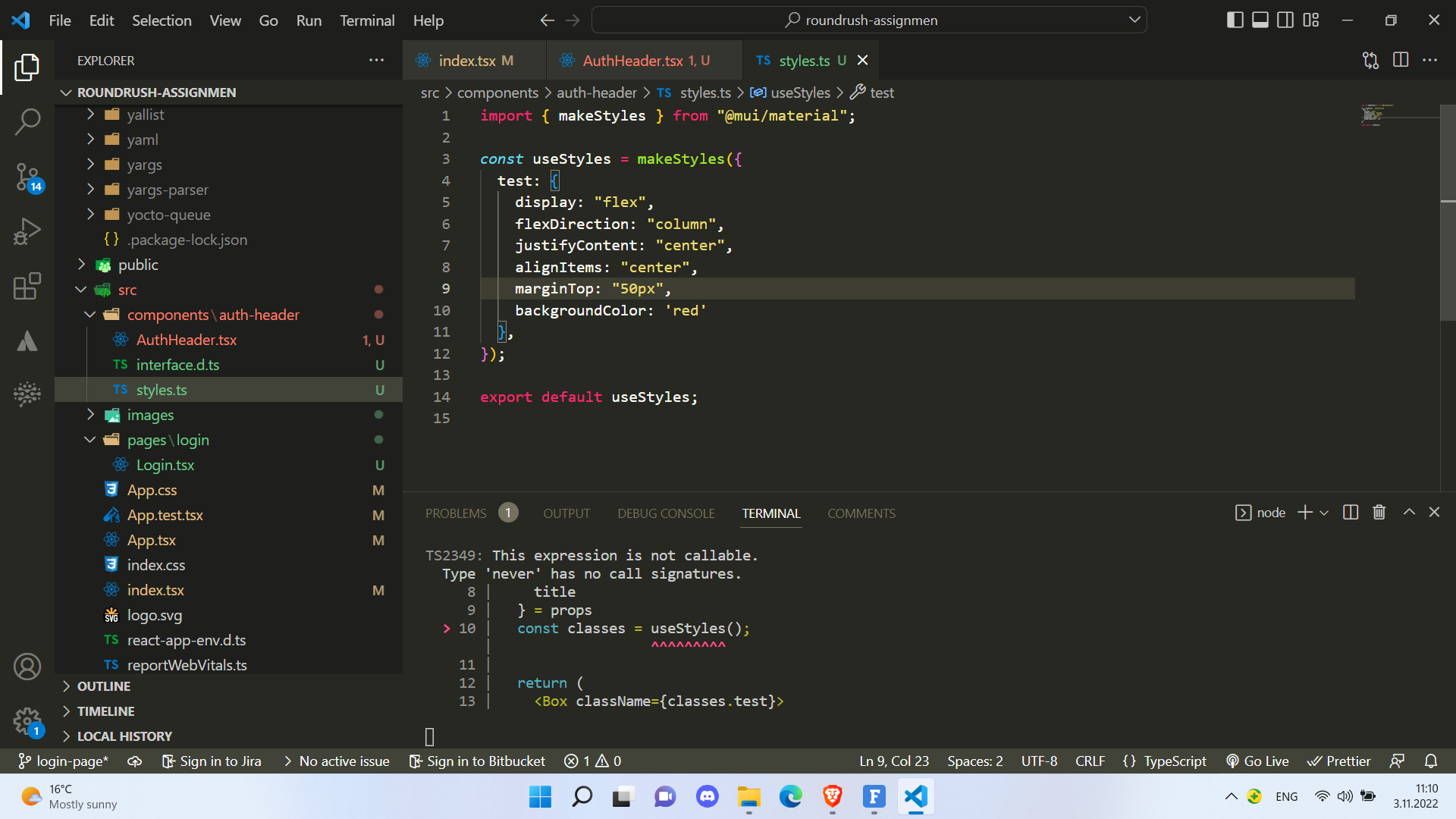Open notifications bell in status bar

point(1431,761)
